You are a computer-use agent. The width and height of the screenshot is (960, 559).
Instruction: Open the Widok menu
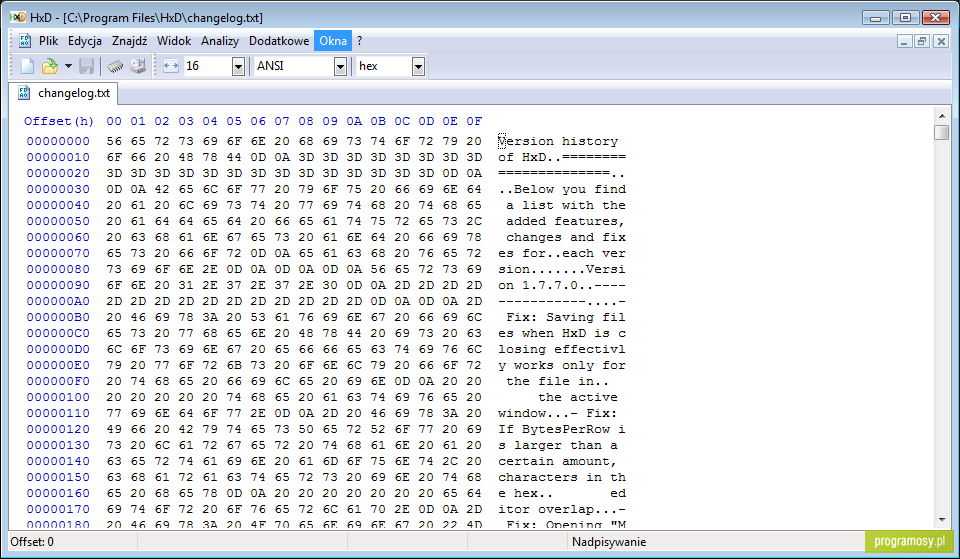pos(174,41)
